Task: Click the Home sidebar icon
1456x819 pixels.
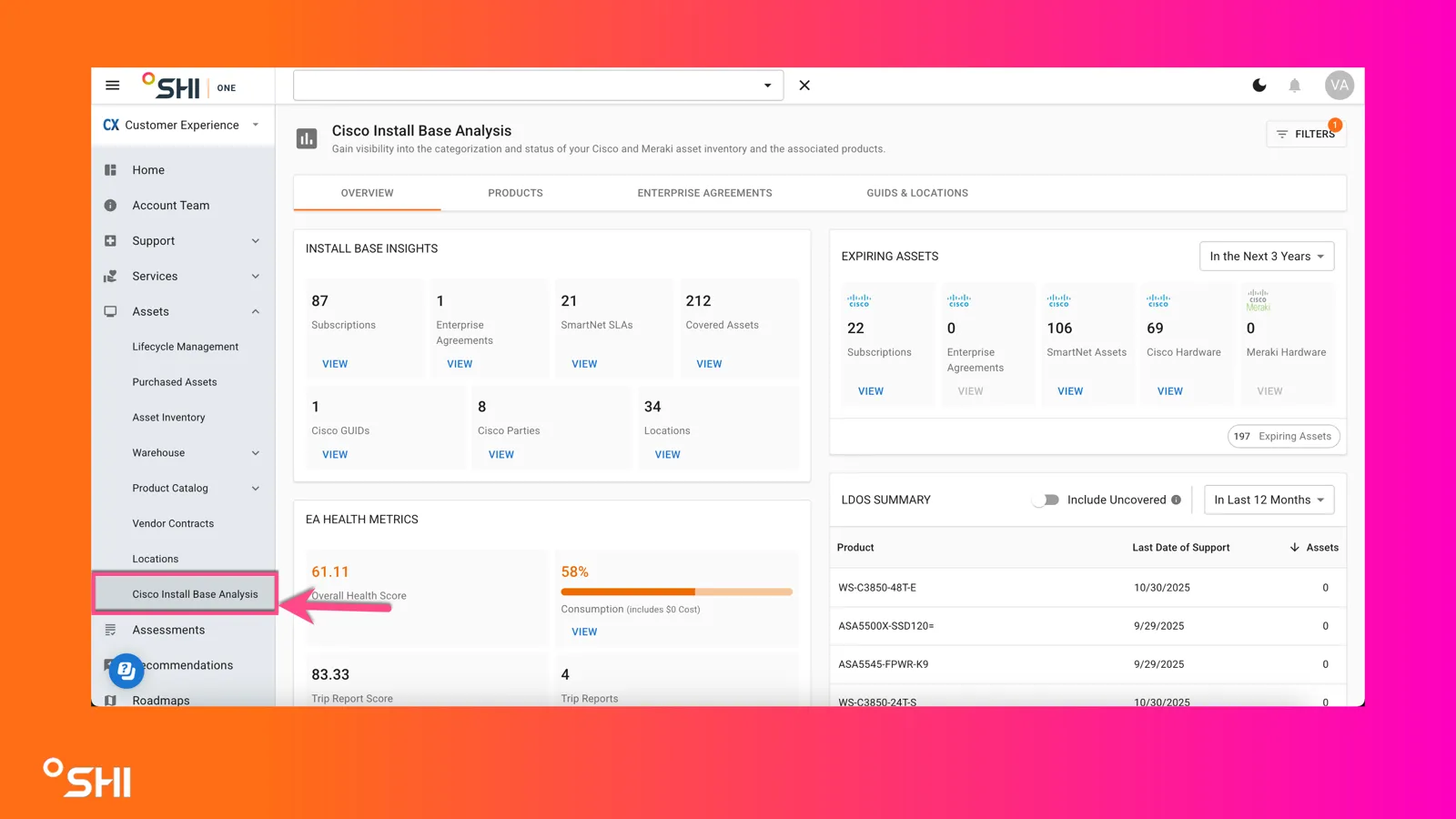Action: pyautogui.click(x=111, y=170)
